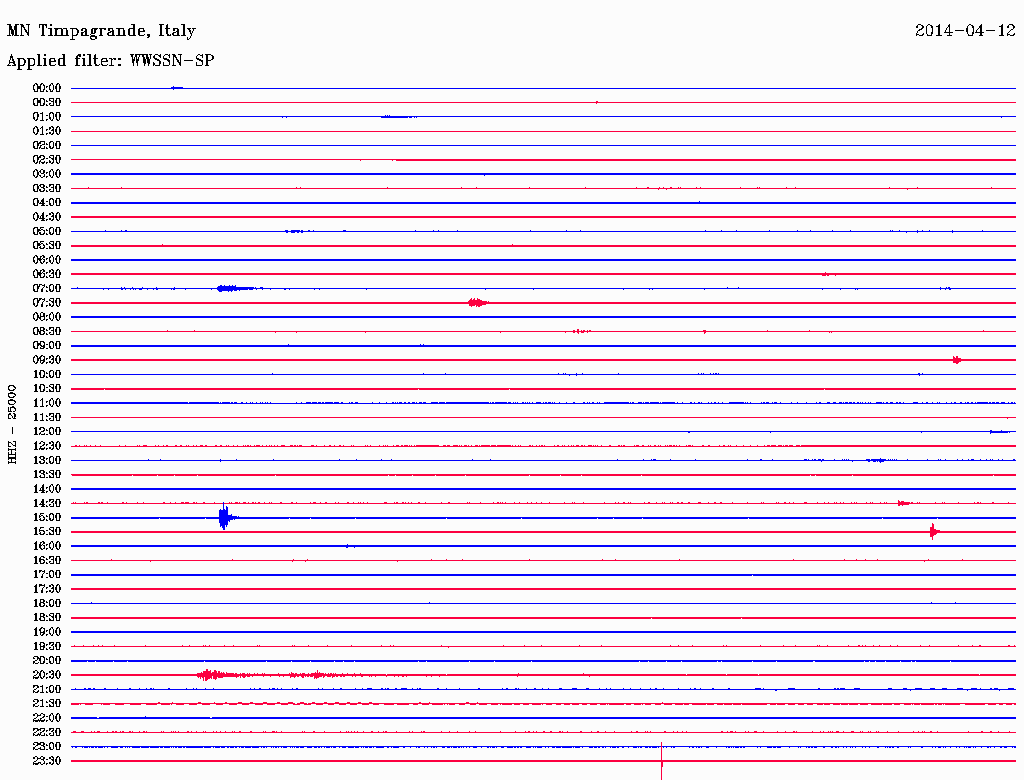Click the 08:00 time label
The width and height of the screenshot is (1024, 780).
click(x=47, y=317)
